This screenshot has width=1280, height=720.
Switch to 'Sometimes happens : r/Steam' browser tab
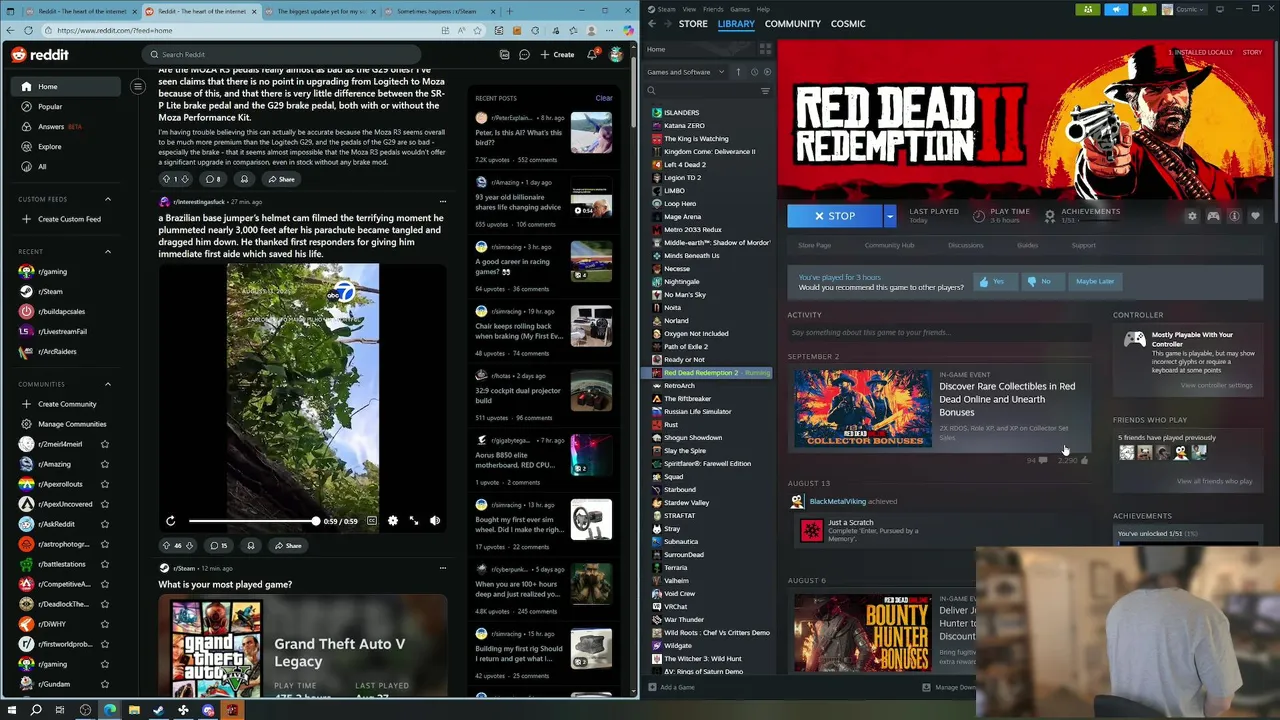(436, 11)
